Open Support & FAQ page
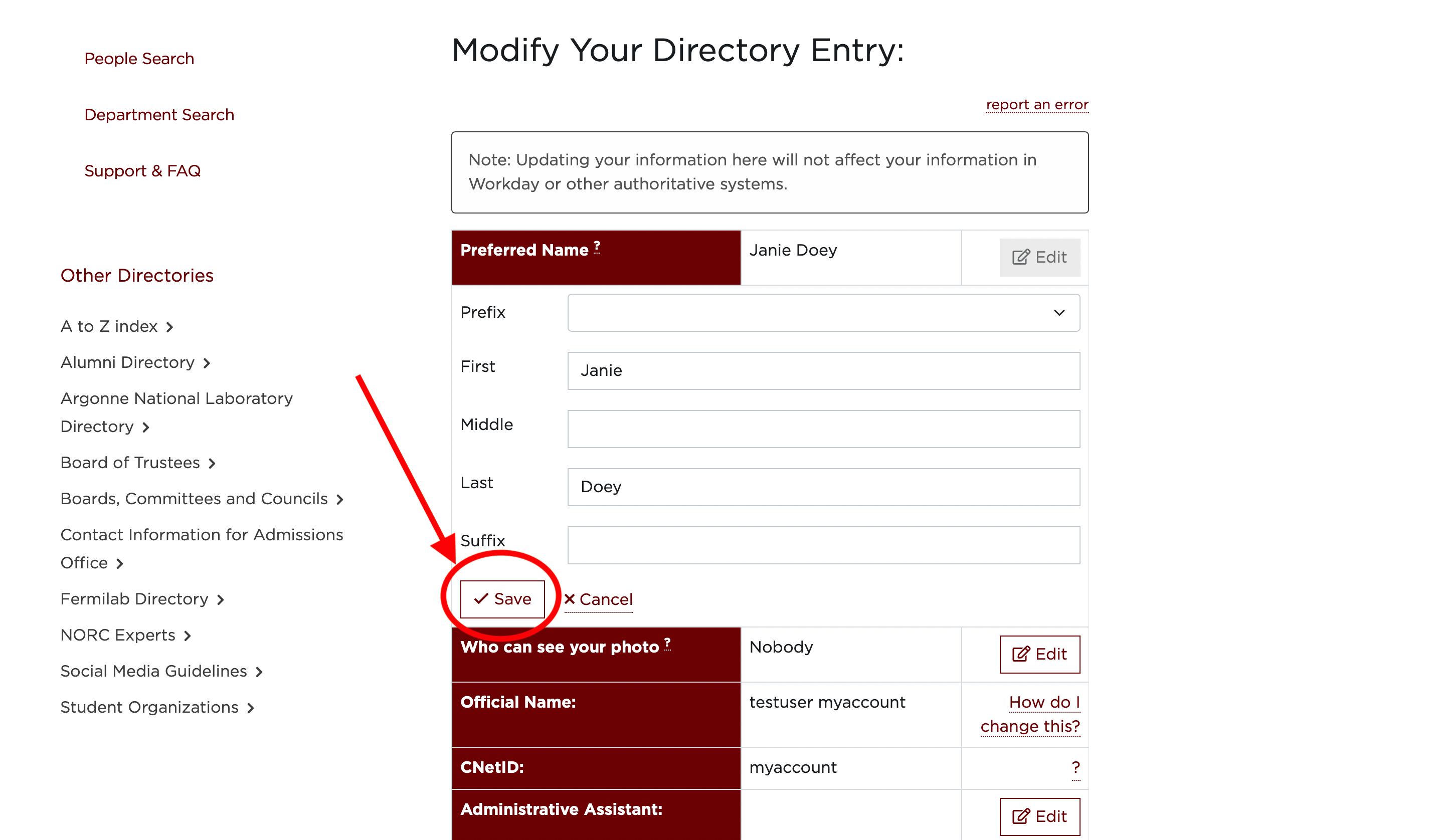Image resolution: width=1432 pixels, height=840 pixels. (142, 171)
